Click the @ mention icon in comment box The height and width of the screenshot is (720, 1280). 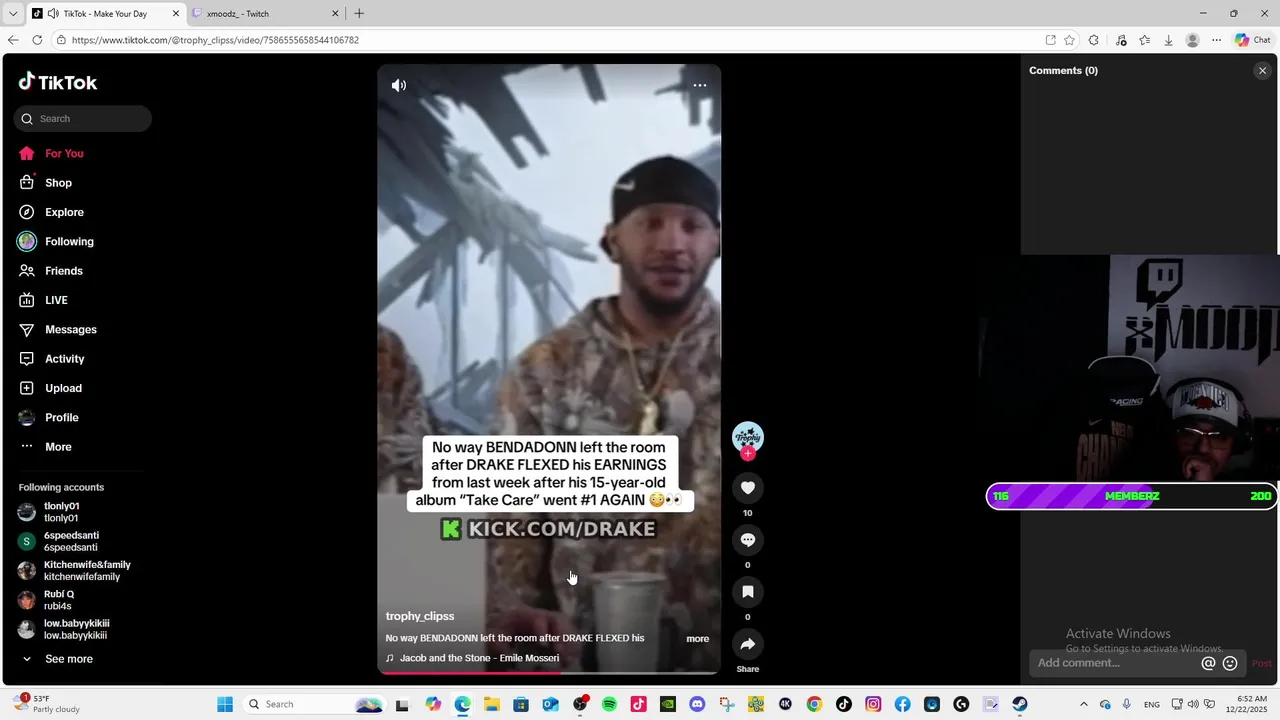[x=1208, y=663]
